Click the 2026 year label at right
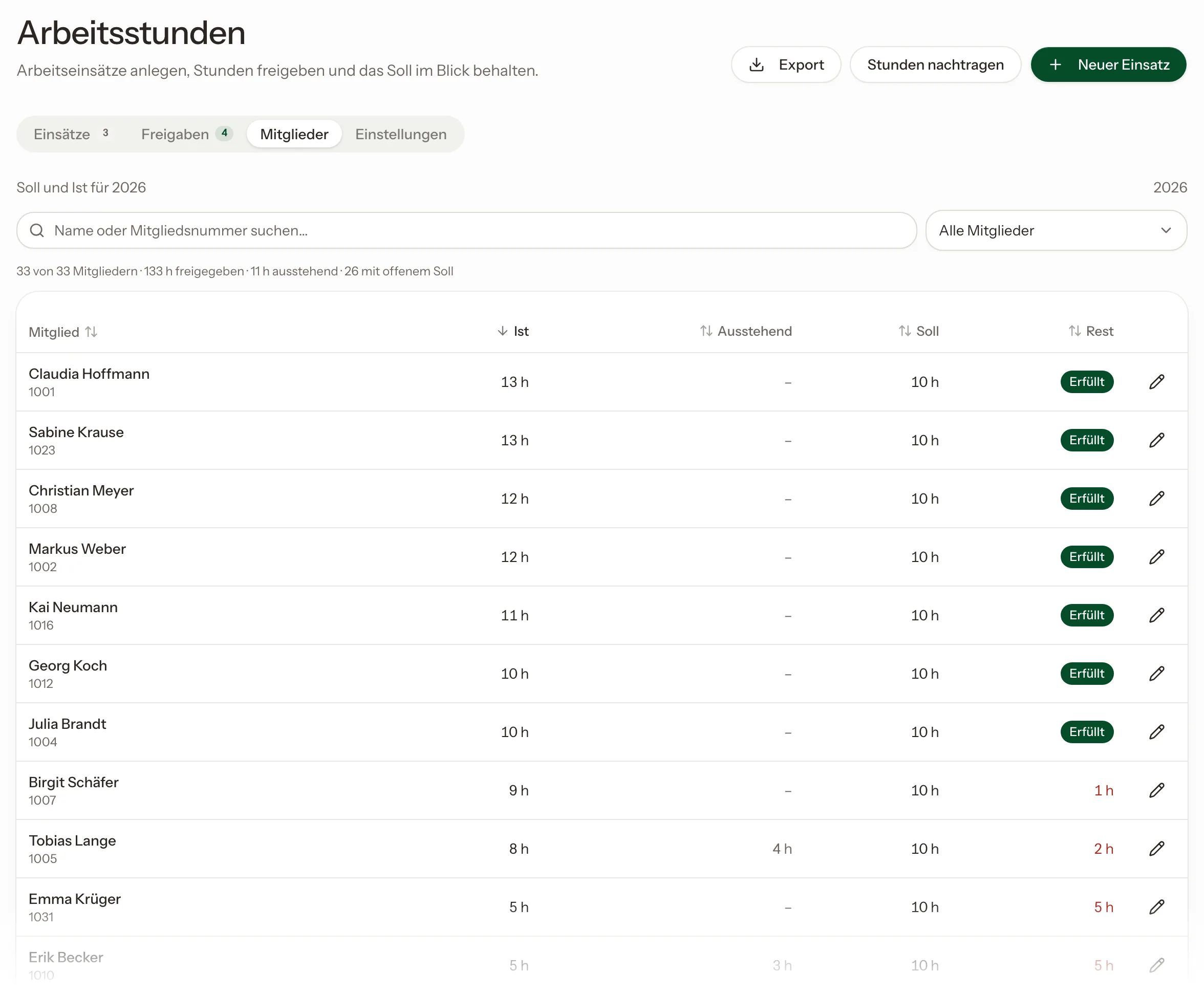Screen dimensions: 1204x994 [1170, 188]
